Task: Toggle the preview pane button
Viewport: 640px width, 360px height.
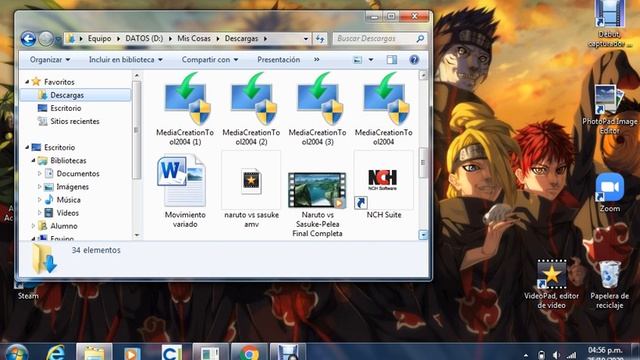Action: coord(391,60)
